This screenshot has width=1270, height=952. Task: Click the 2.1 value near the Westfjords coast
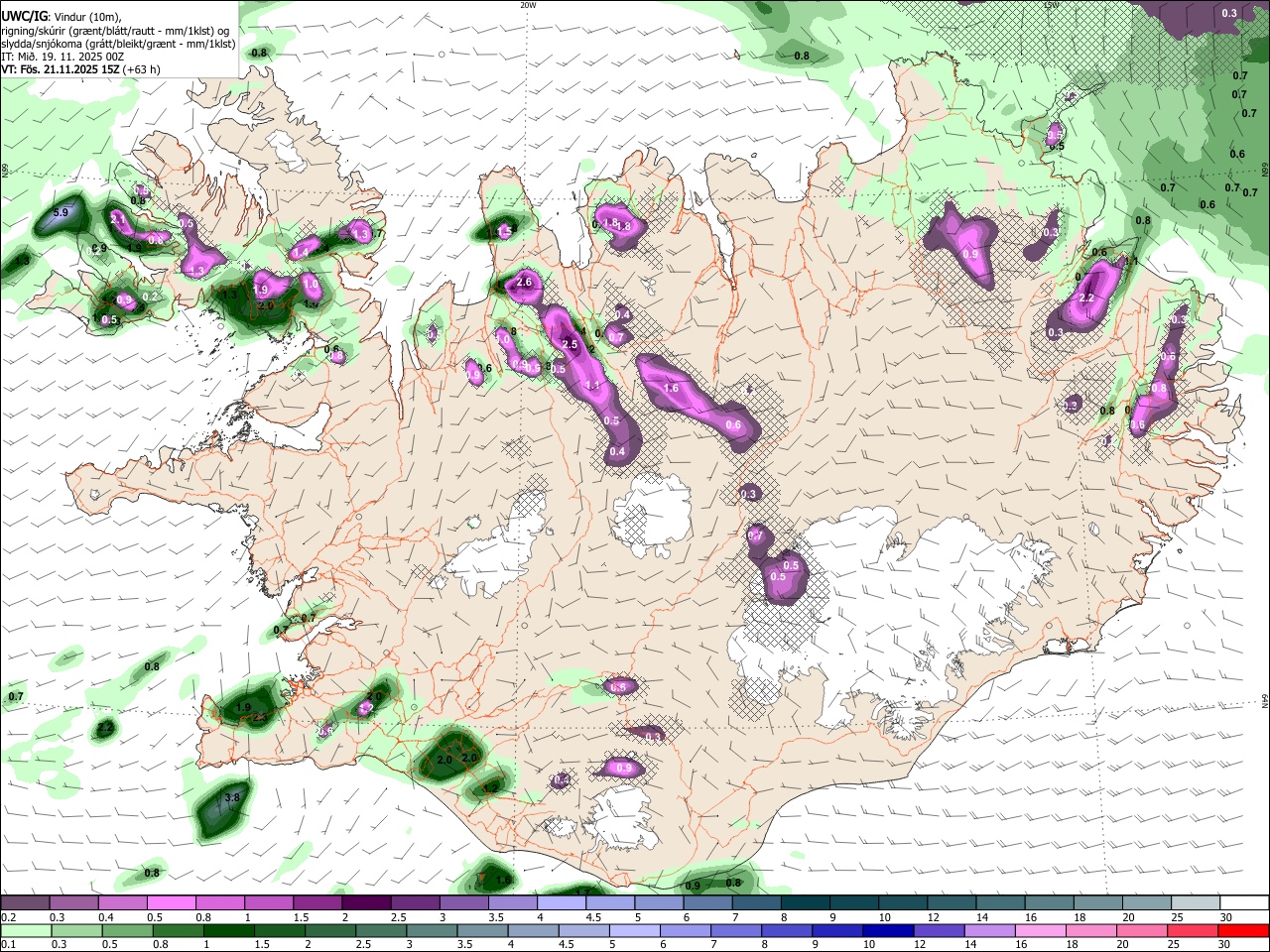point(118,218)
